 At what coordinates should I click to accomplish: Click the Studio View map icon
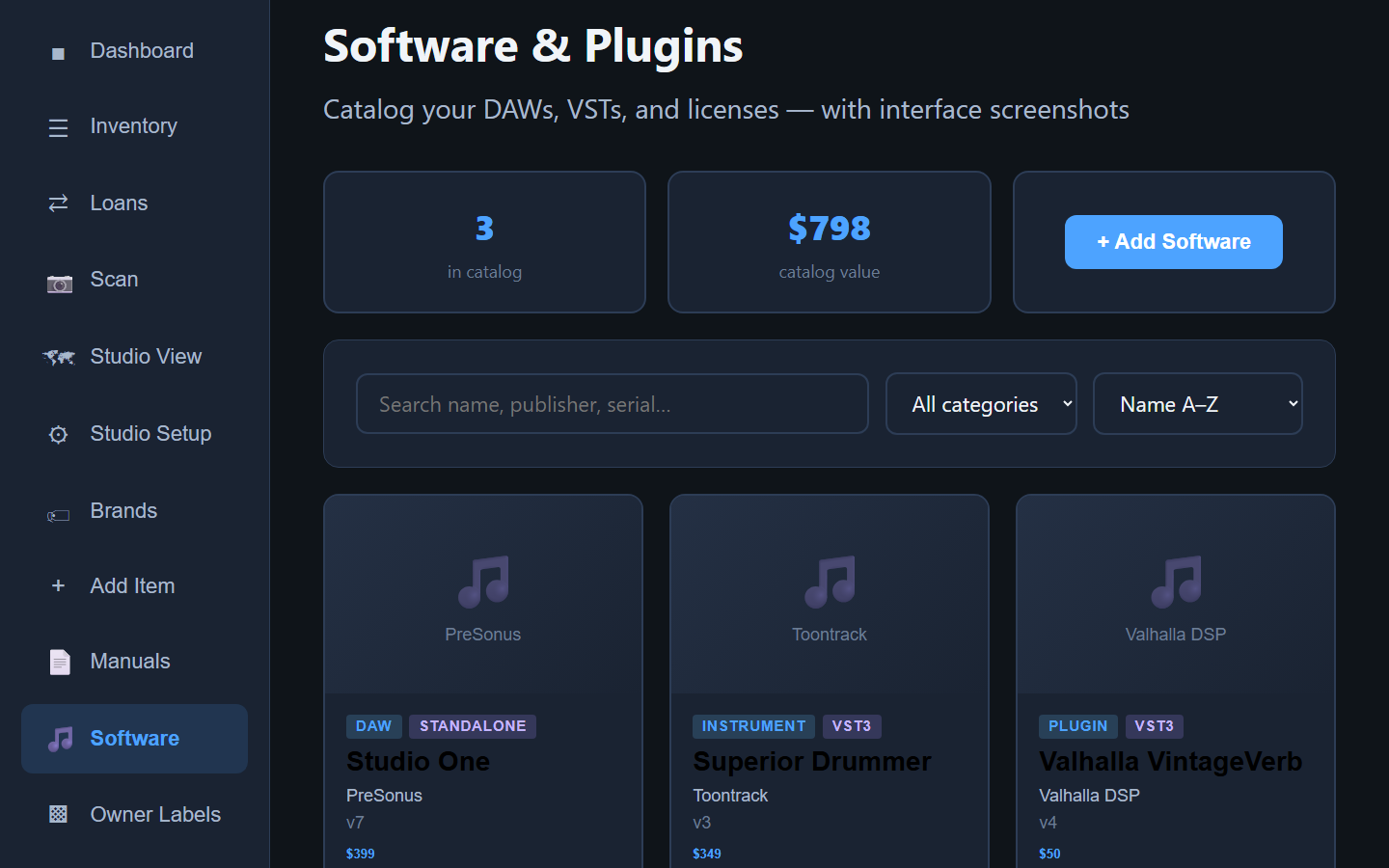(x=59, y=357)
